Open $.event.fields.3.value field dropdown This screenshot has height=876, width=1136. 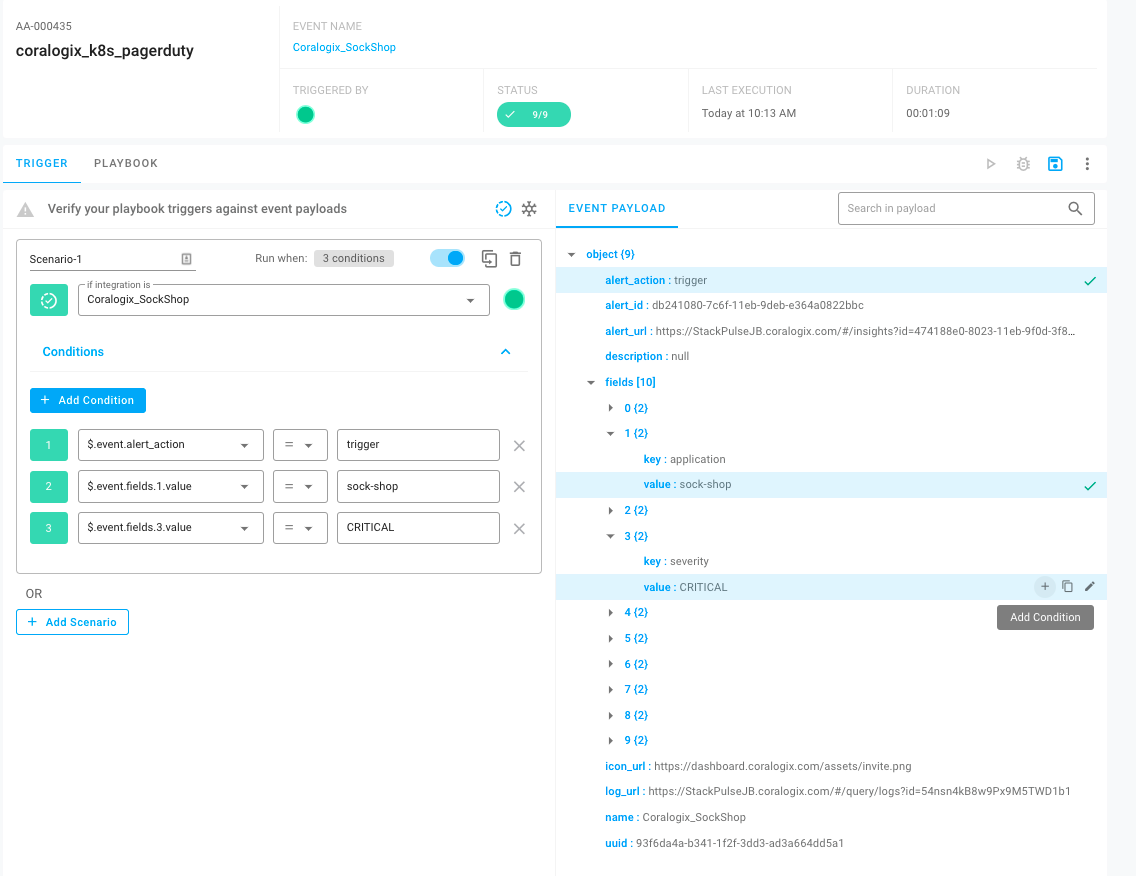point(171,527)
